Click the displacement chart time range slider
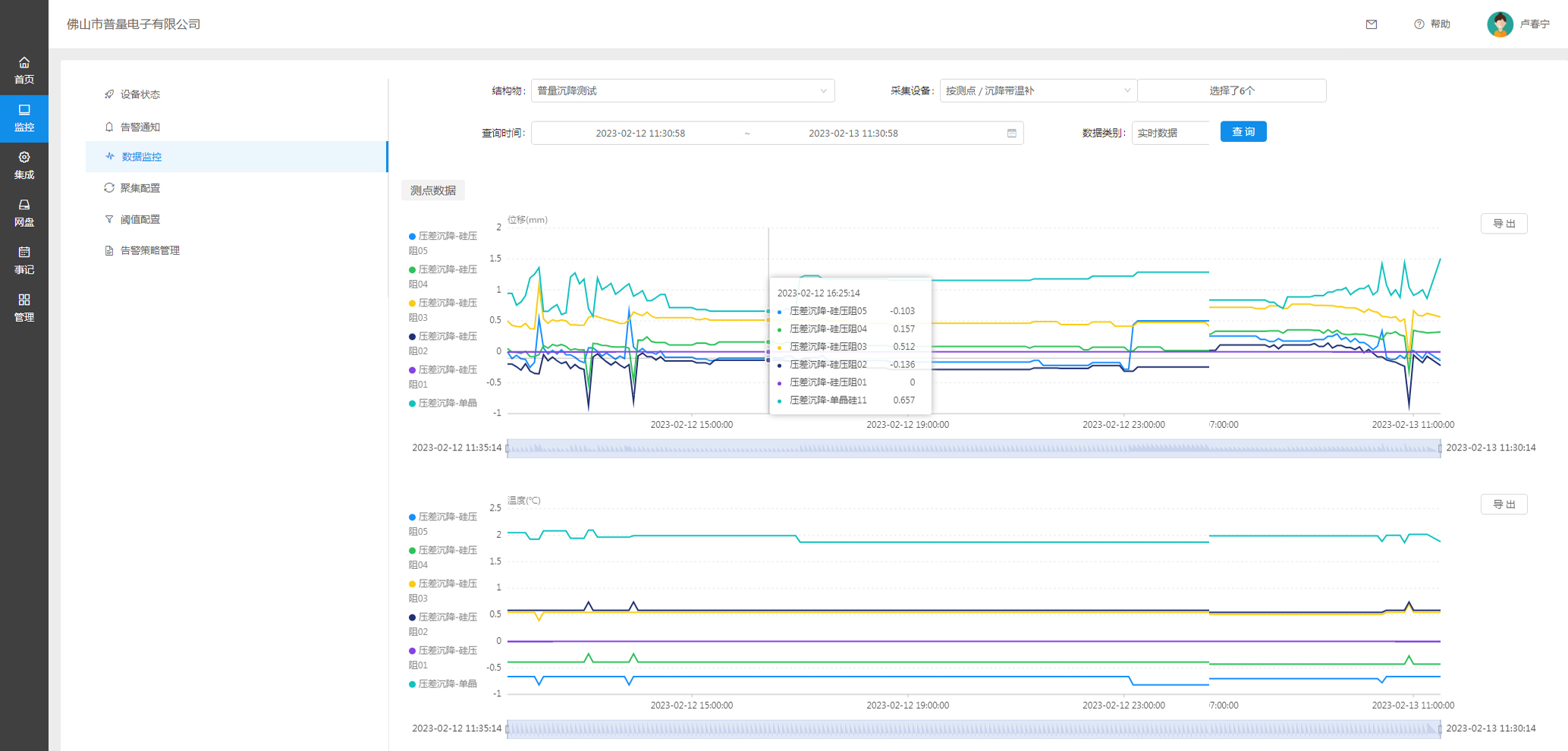 (973, 448)
